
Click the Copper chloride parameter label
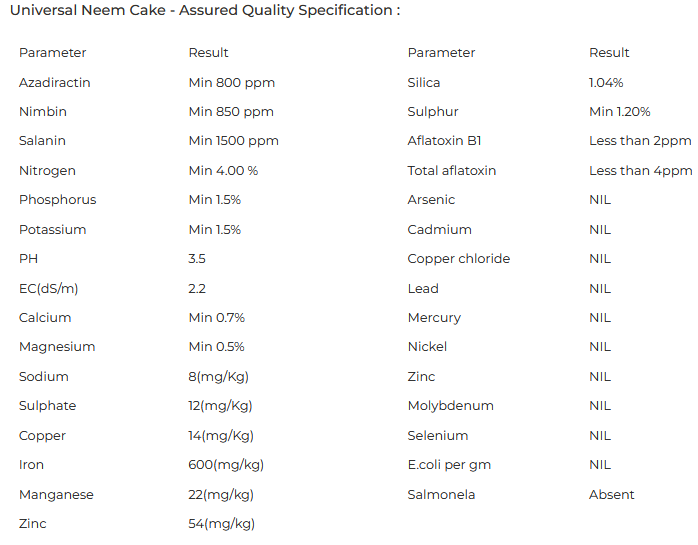click(x=458, y=259)
